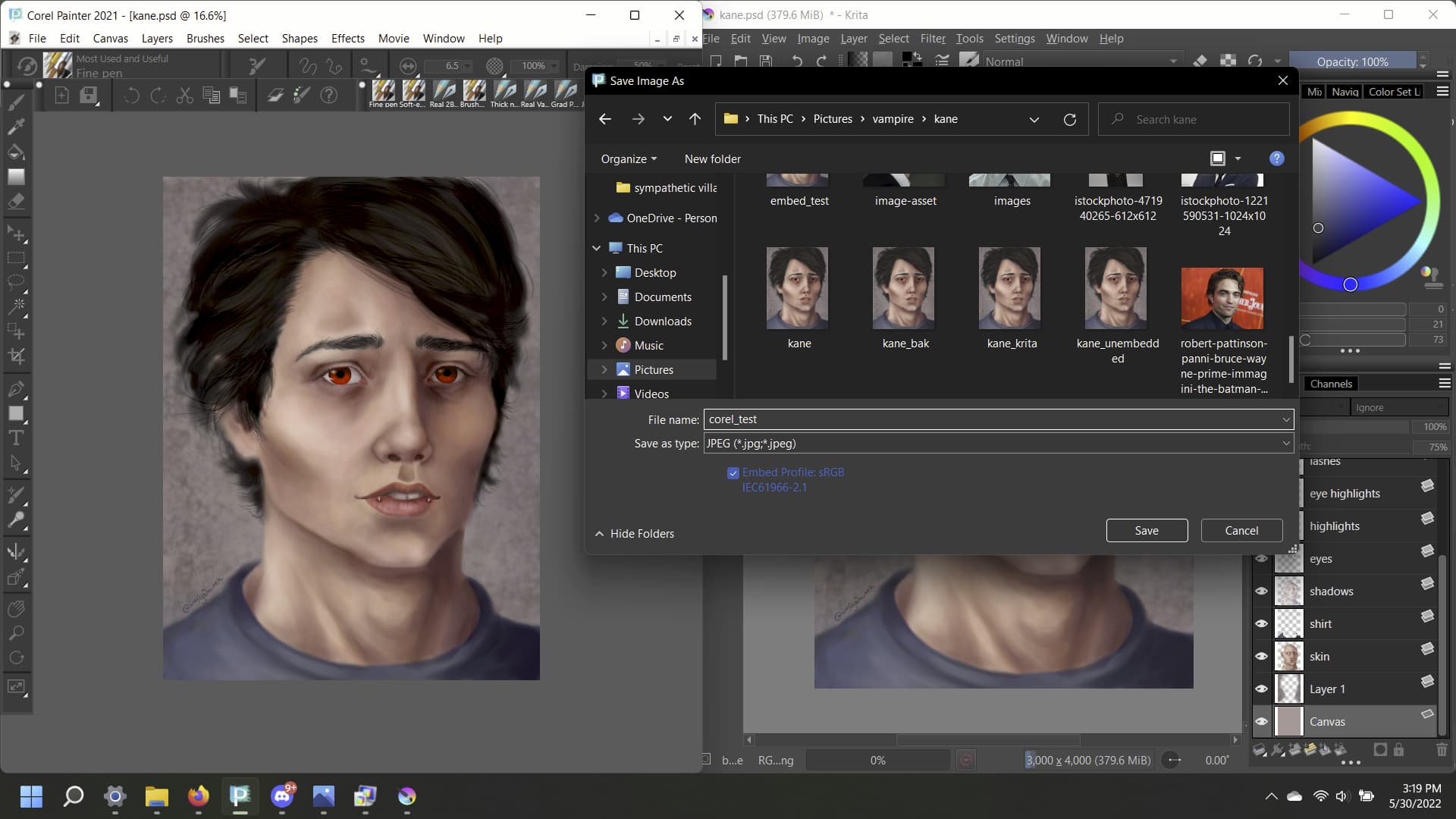Select the Text tool in Painter
Viewport: 1456px width, 819px height.
point(16,438)
